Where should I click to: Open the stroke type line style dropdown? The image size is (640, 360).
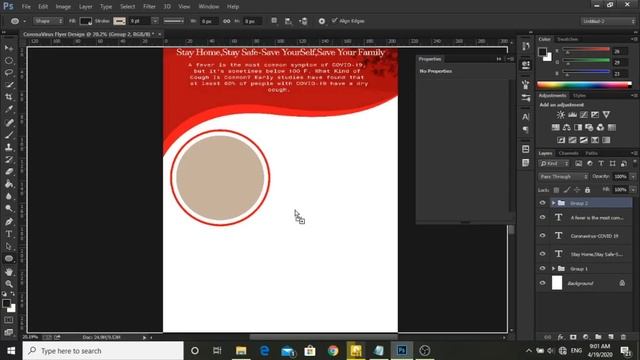tap(174, 21)
